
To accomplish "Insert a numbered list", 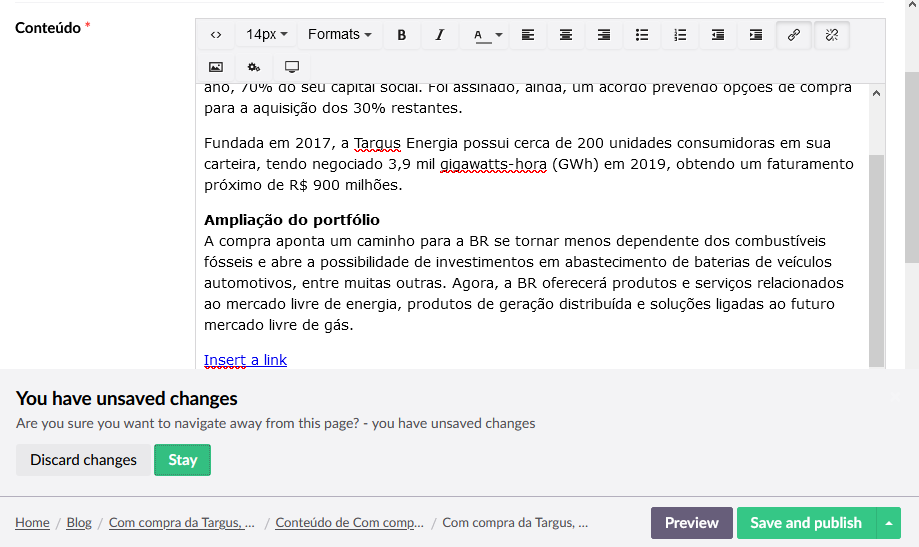I will [680, 35].
